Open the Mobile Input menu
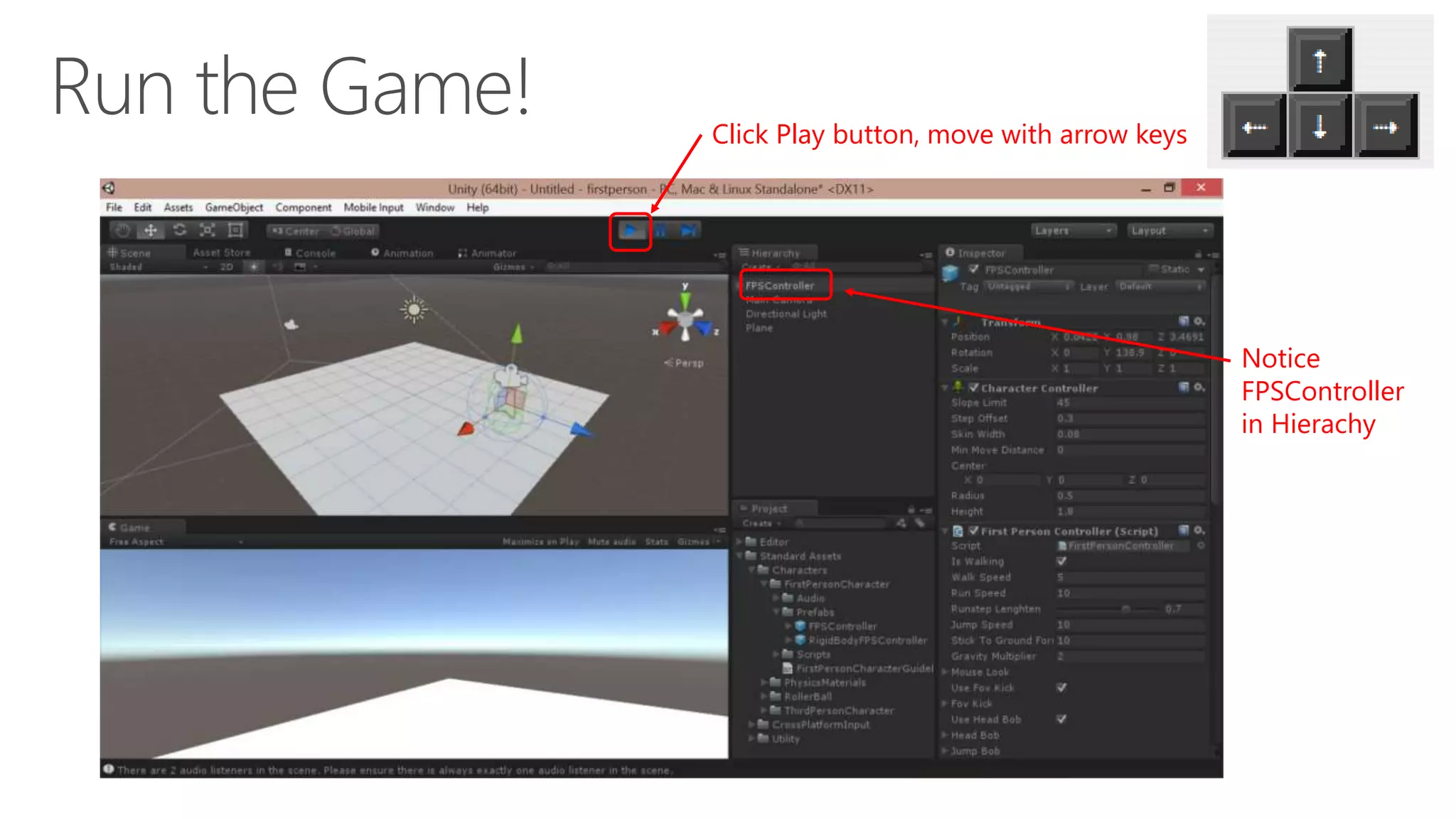The image size is (1456, 819). click(373, 208)
